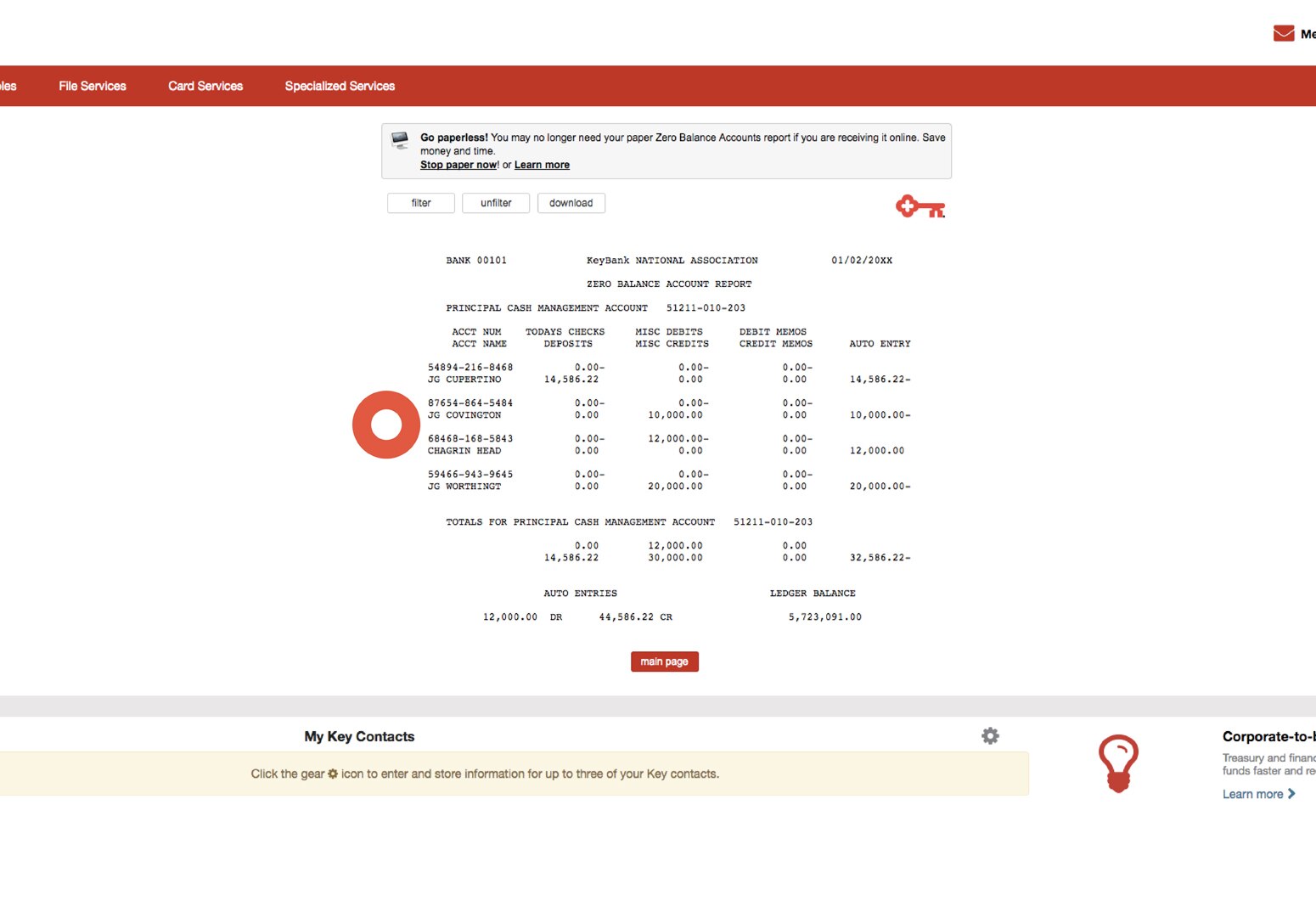The image size is (1316, 923).
Task: Open the Card Services menu
Action: (205, 85)
